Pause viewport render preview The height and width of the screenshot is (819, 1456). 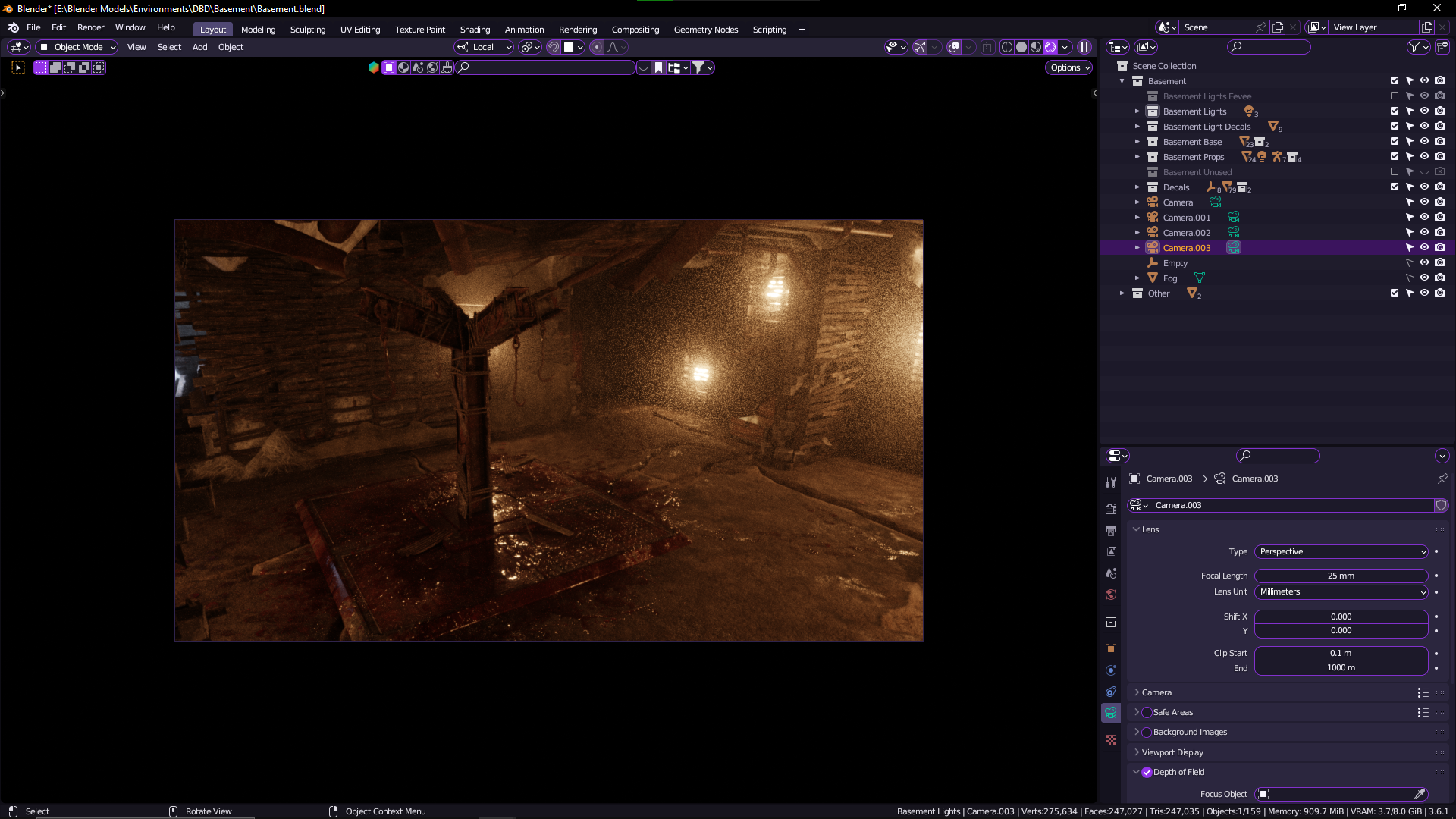point(1085,47)
